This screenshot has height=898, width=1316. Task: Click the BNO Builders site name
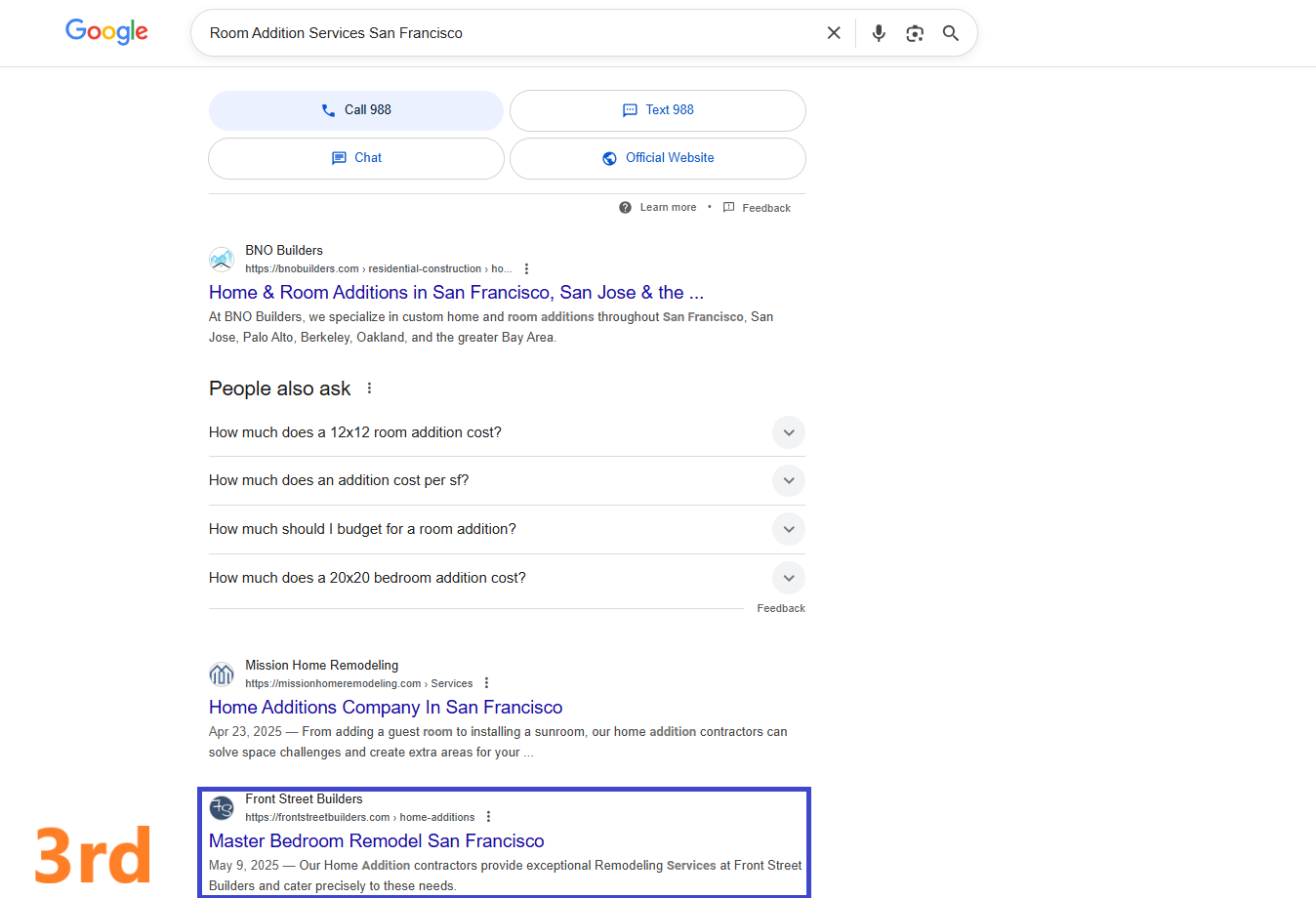[284, 251]
